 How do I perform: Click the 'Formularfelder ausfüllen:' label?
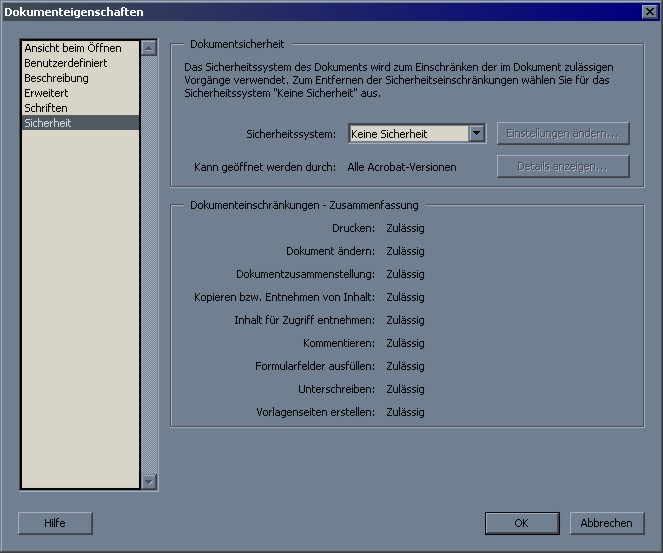315,366
